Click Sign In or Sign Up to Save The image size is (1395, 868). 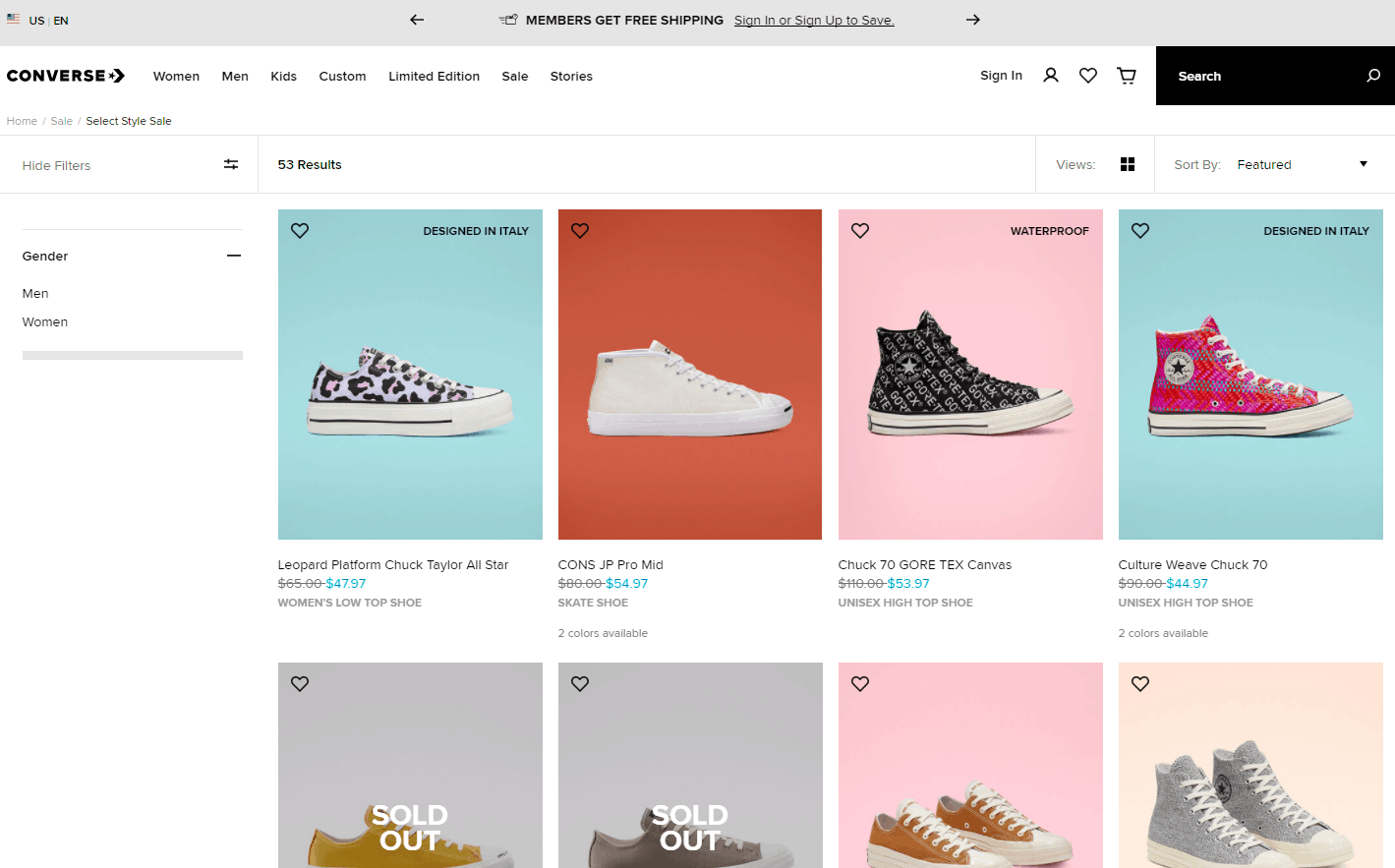(x=814, y=20)
